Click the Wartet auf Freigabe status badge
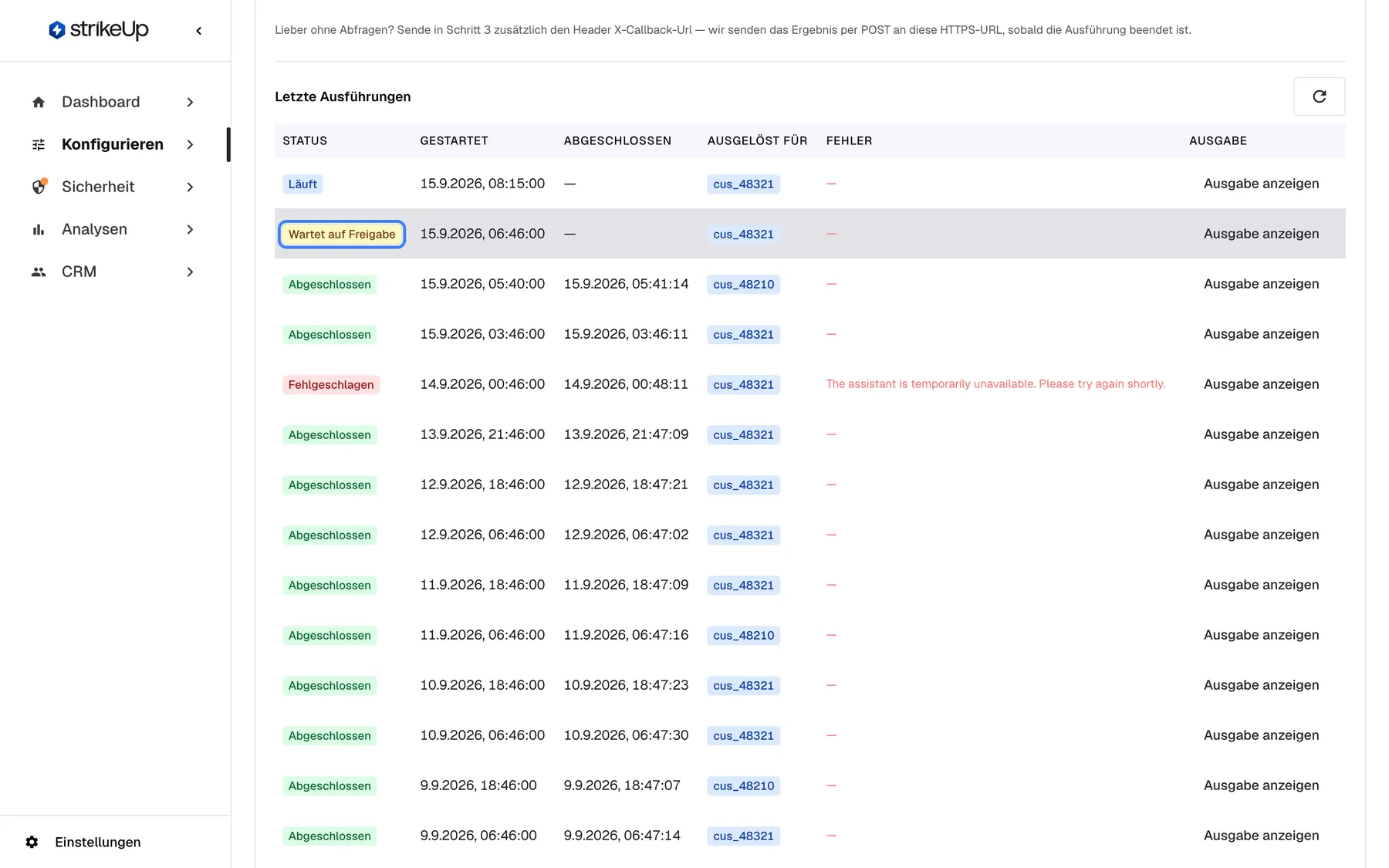 (342, 234)
